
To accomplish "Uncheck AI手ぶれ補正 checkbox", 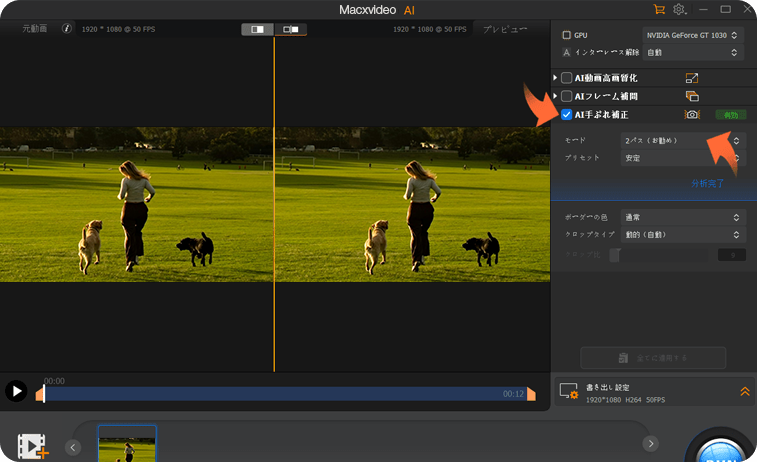I will 566,114.
